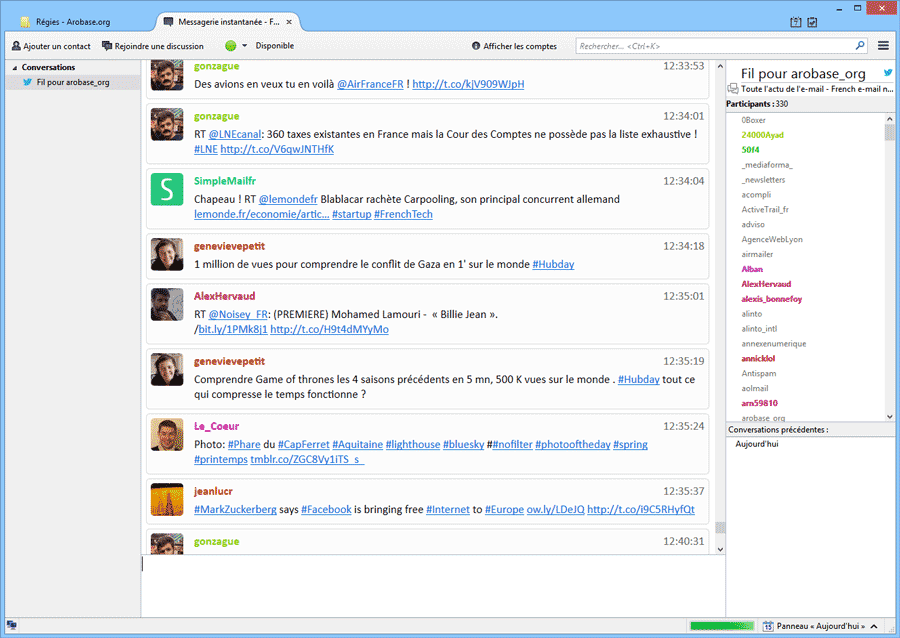Select the Messagerie instantanée tab

pos(228,22)
